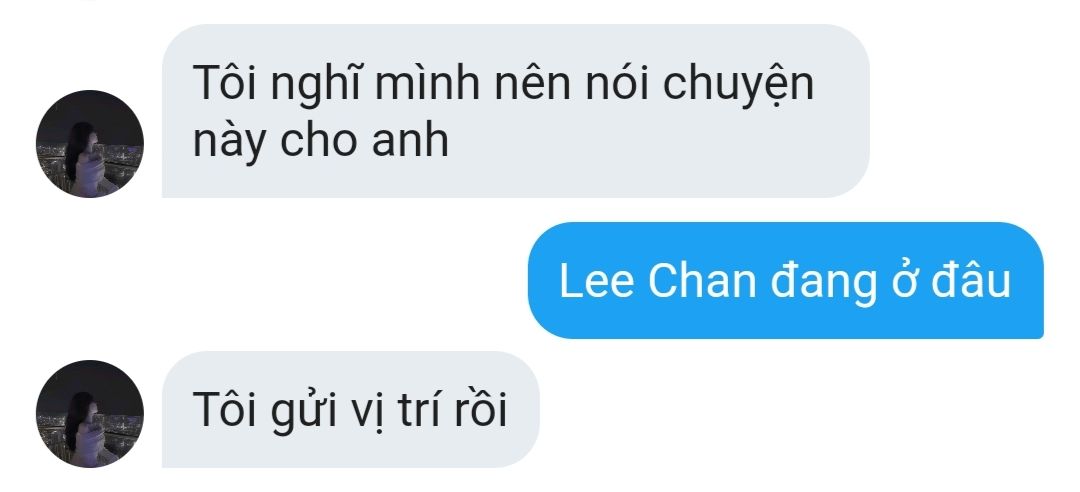This screenshot has height=492, width=1080.
Task: Click the word "gửi" in the bottom gray bubble
Action: [x=303, y=412]
